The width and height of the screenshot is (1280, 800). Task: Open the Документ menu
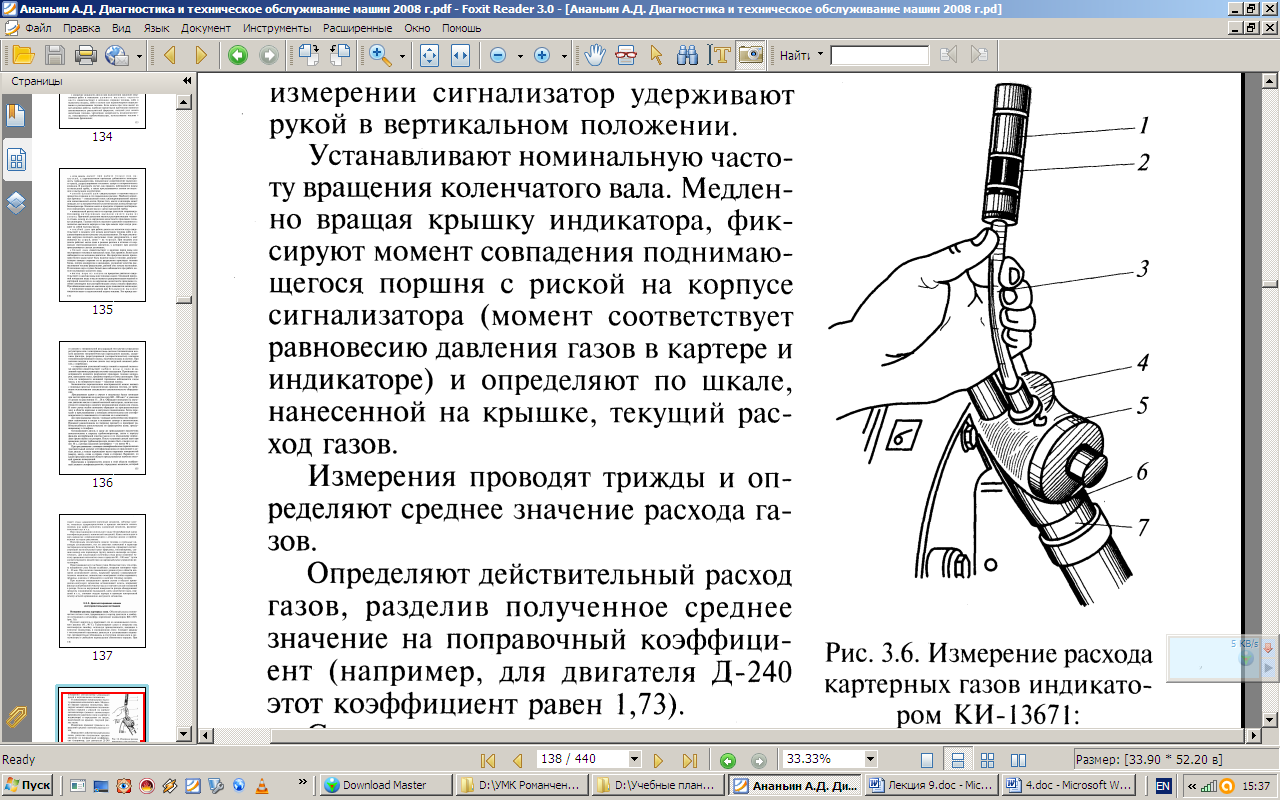[x=207, y=28]
